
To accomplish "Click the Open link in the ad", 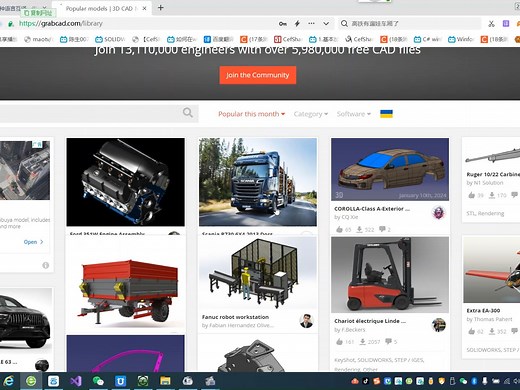I will [33, 242].
